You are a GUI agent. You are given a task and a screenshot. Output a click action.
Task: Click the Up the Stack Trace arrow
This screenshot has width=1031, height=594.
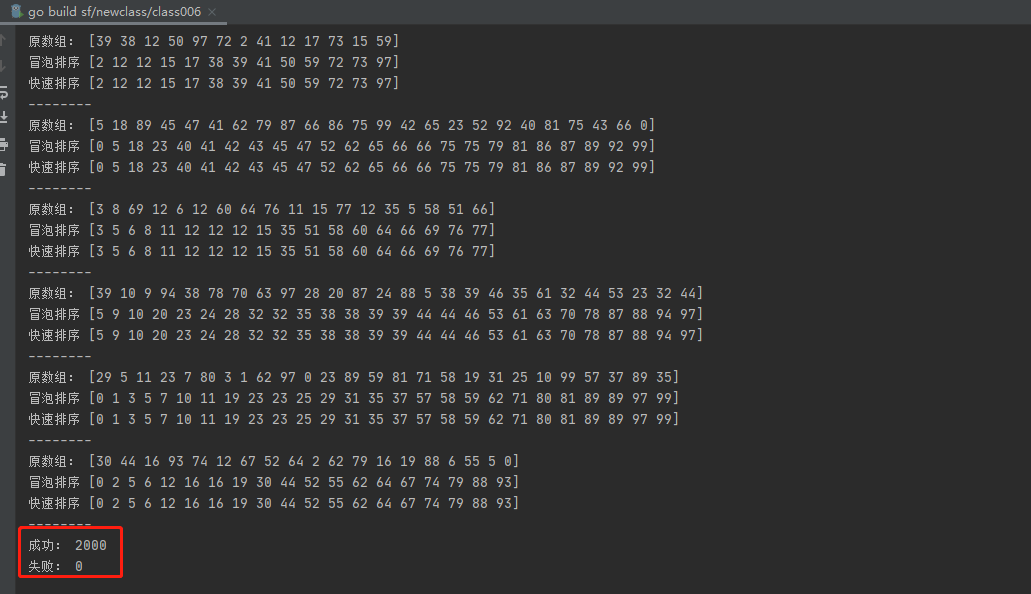(x=3, y=41)
